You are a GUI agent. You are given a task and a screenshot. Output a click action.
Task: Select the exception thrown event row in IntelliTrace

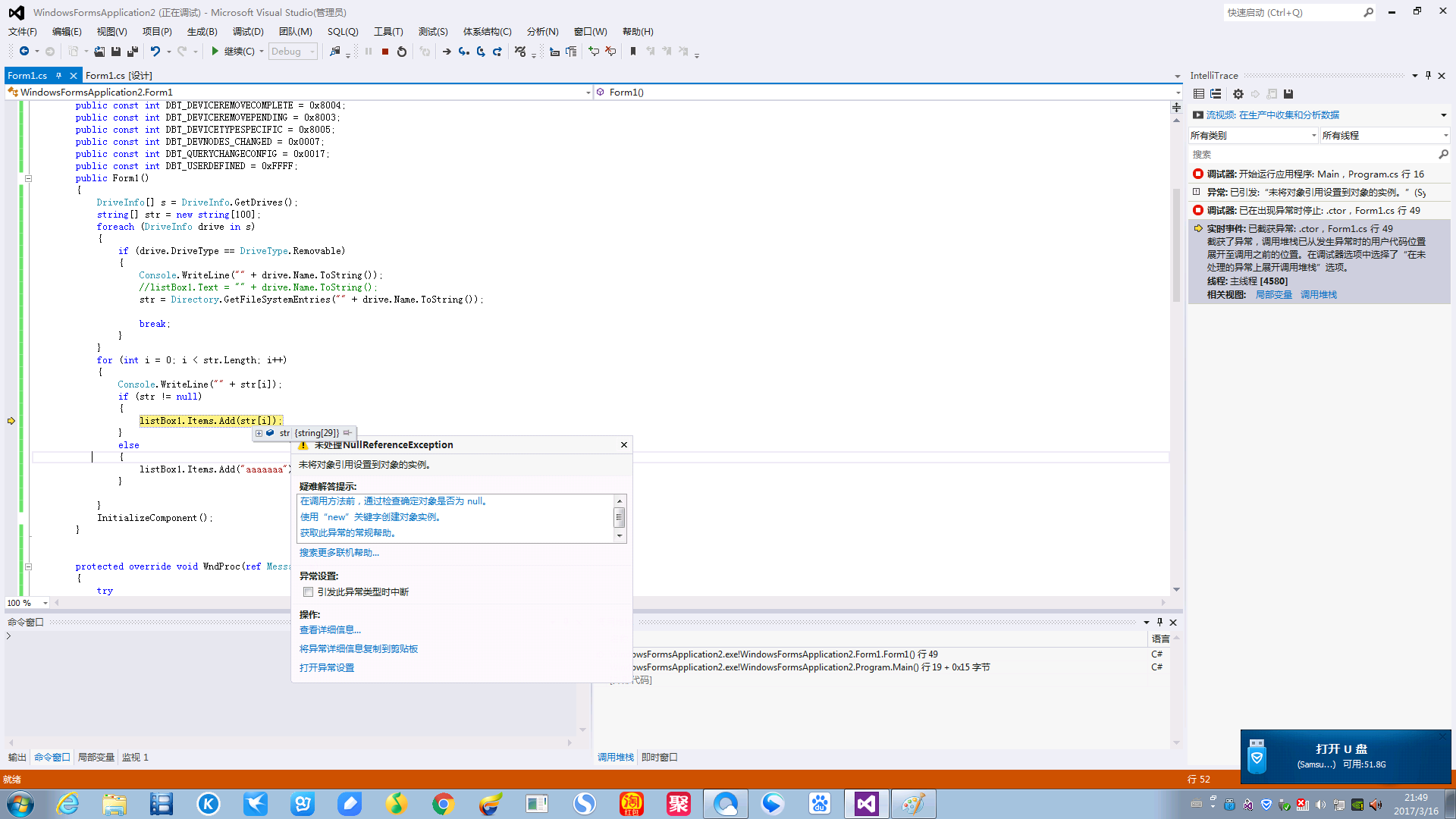point(1319,193)
